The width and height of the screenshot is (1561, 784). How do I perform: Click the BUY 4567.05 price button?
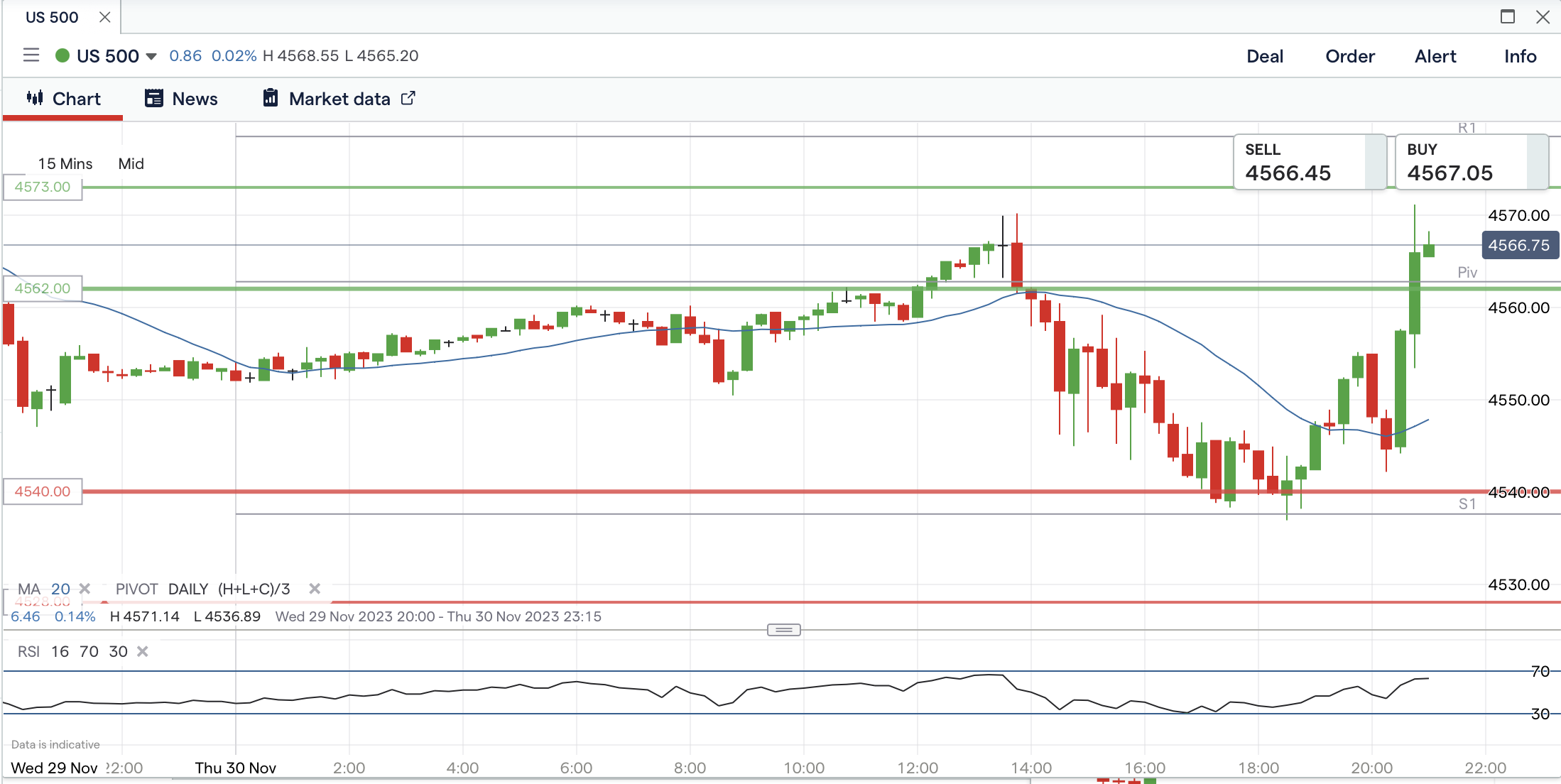pos(1472,162)
